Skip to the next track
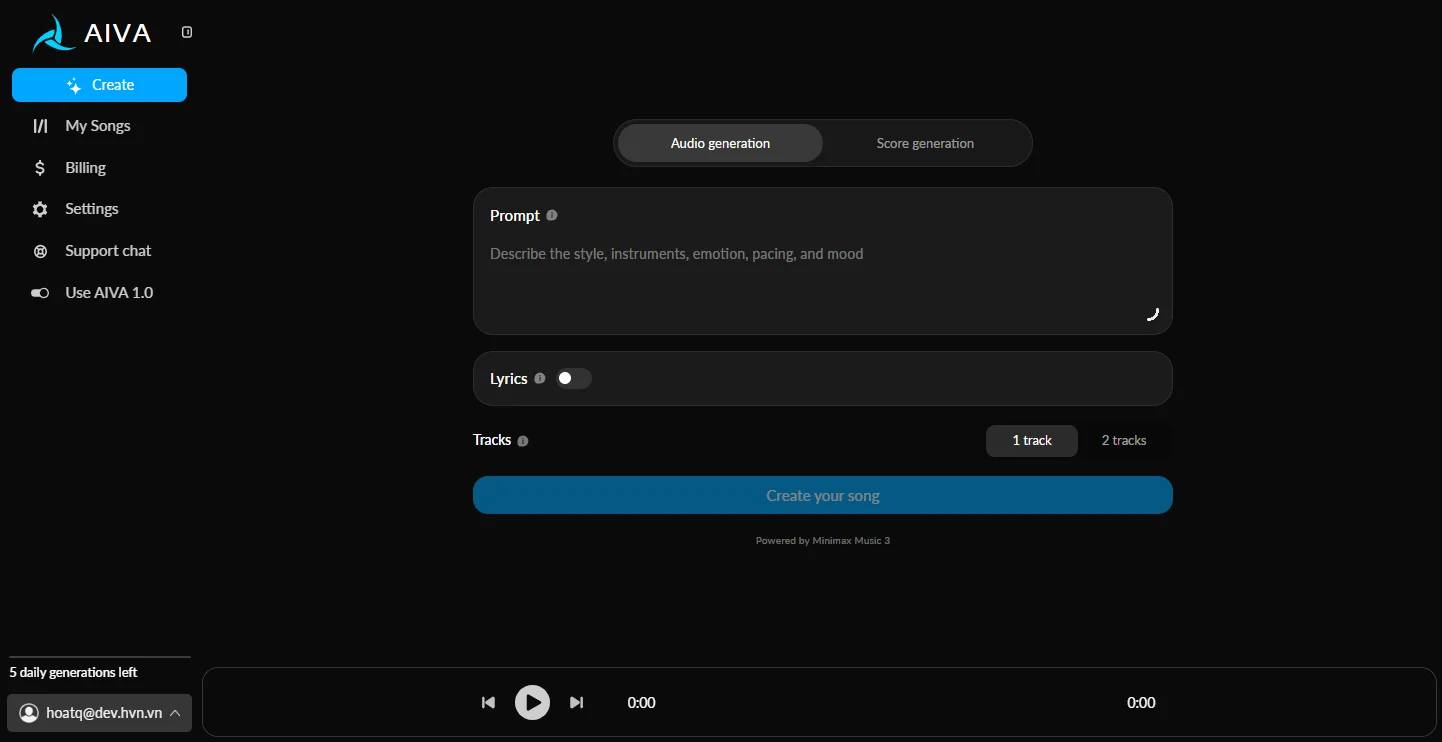 (x=576, y=702)
